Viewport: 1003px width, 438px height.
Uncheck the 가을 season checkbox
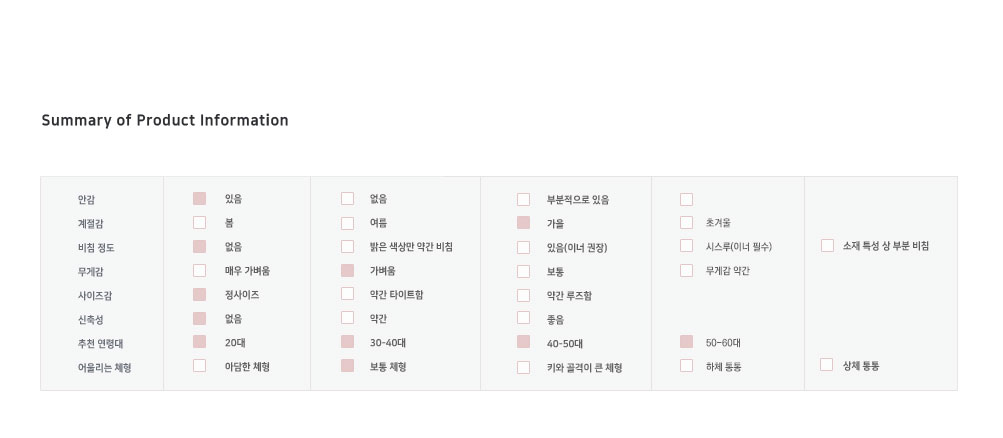click(523, 223)
